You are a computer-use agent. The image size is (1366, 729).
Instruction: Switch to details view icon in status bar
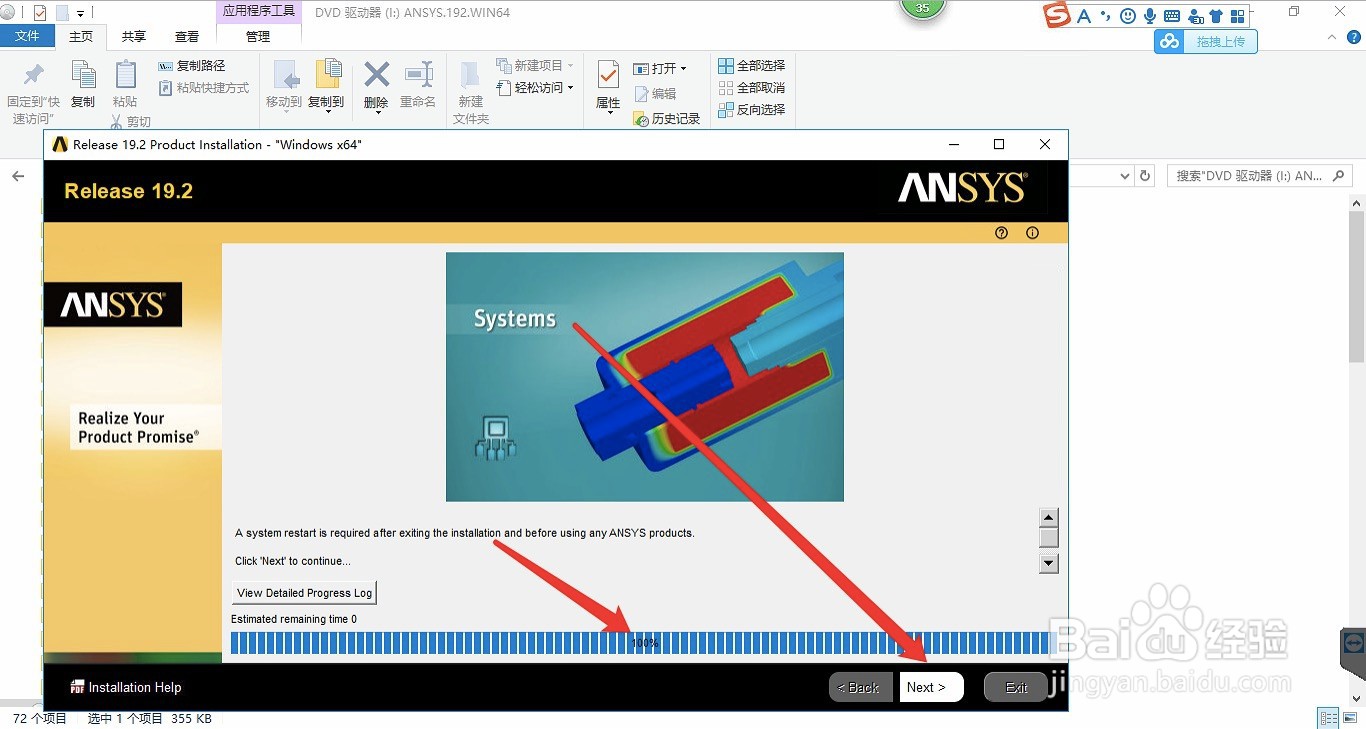pos(1328,718)
